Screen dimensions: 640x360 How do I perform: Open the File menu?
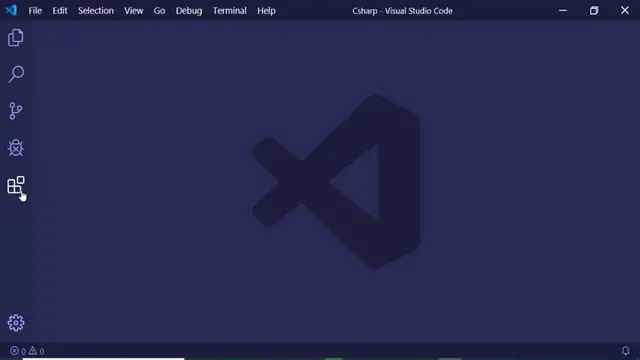[35, 11]
